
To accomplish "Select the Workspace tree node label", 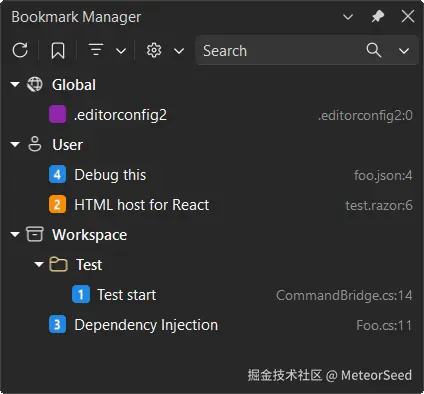I will pyautogui.click(x=90, y=235).
